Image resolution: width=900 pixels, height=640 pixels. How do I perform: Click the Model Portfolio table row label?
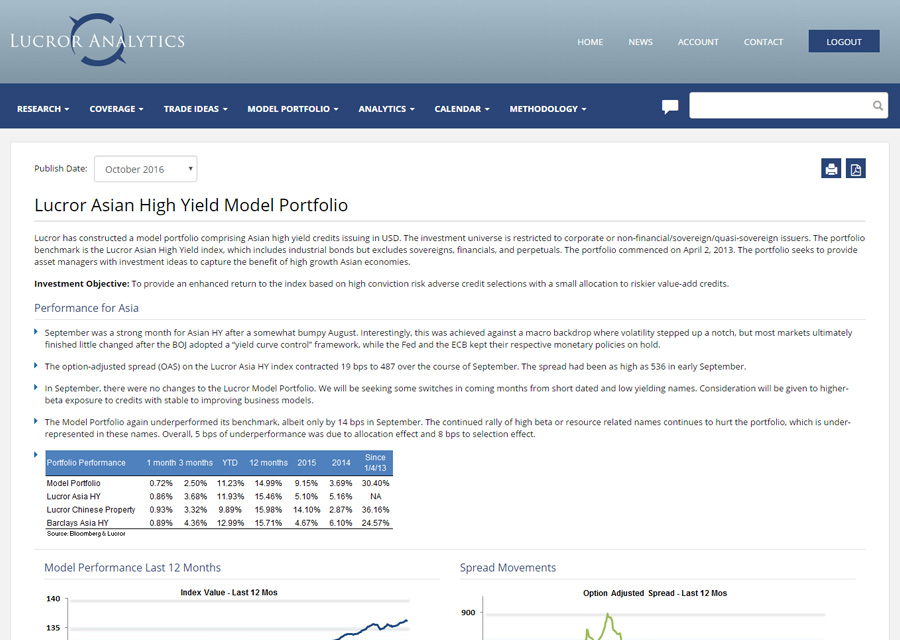point(73,483)
